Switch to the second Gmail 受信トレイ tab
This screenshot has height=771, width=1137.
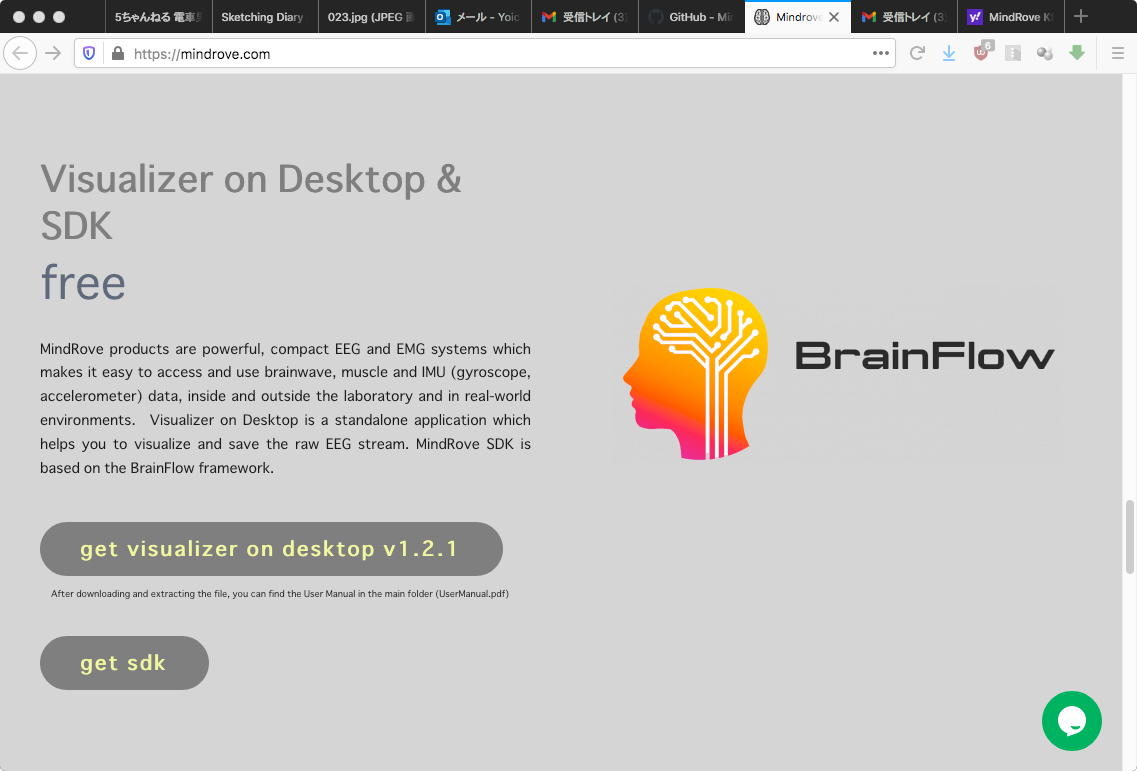[904, 17]
